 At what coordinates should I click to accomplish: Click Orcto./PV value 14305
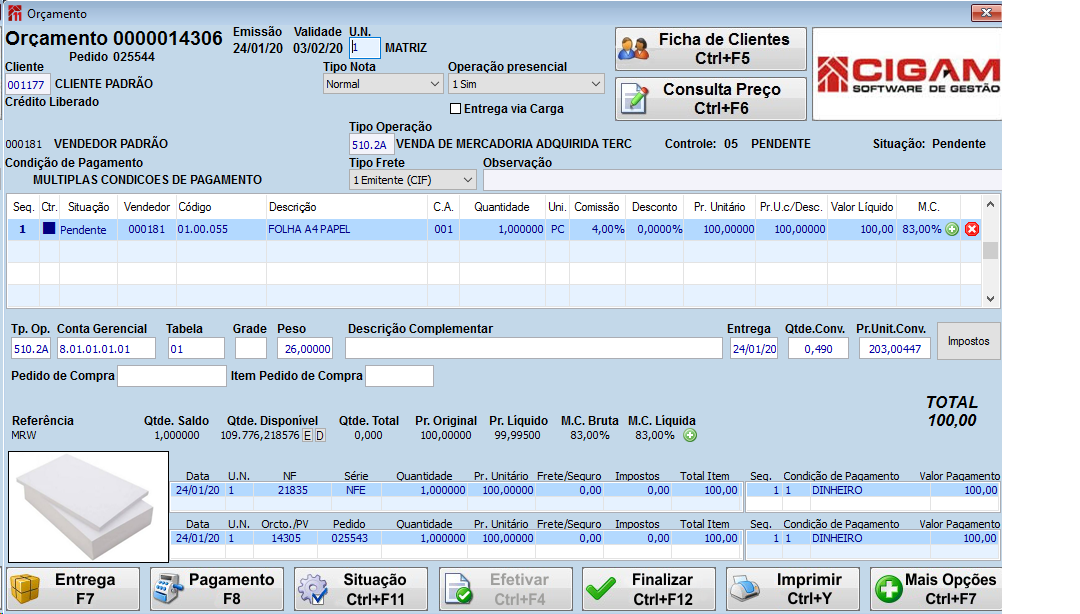click(x=286, y=538)
